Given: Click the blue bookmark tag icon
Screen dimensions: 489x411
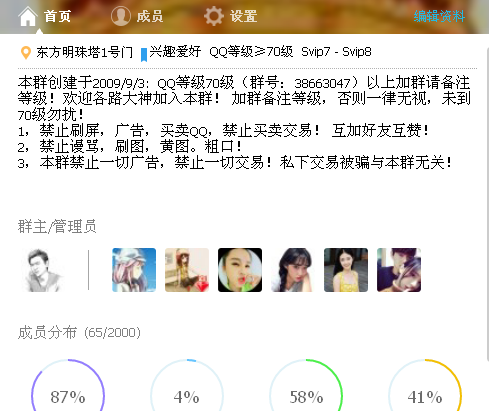Looking at the screenshot, I should pos(144,55).
